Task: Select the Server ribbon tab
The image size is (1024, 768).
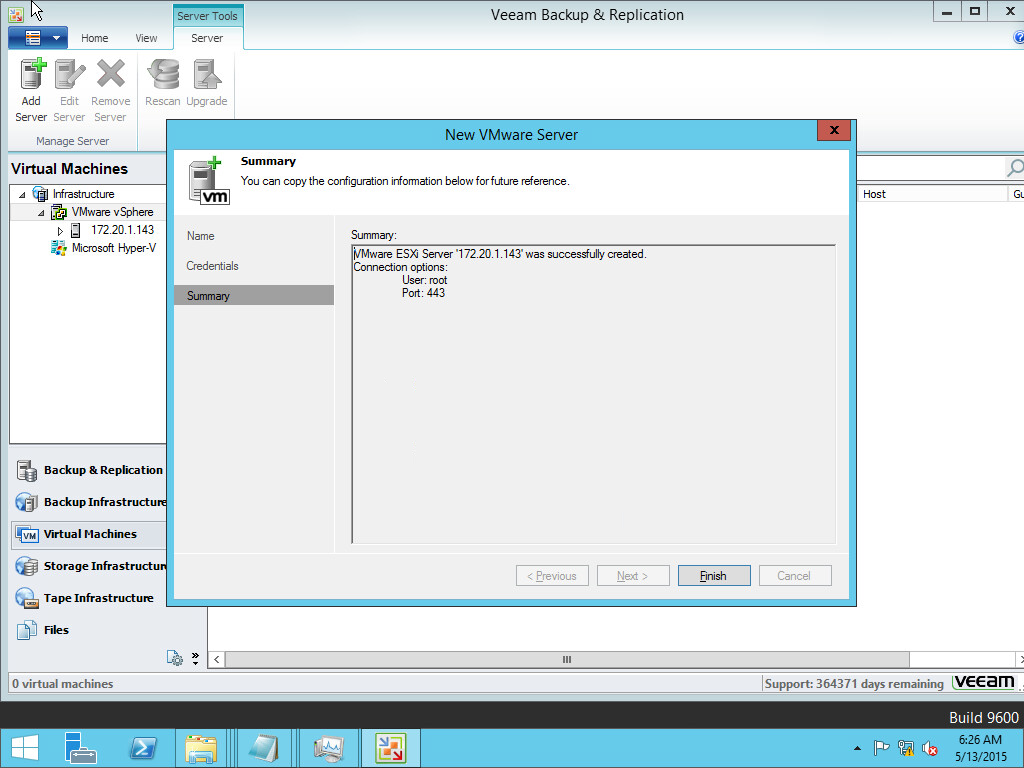Action: [207, 38]
